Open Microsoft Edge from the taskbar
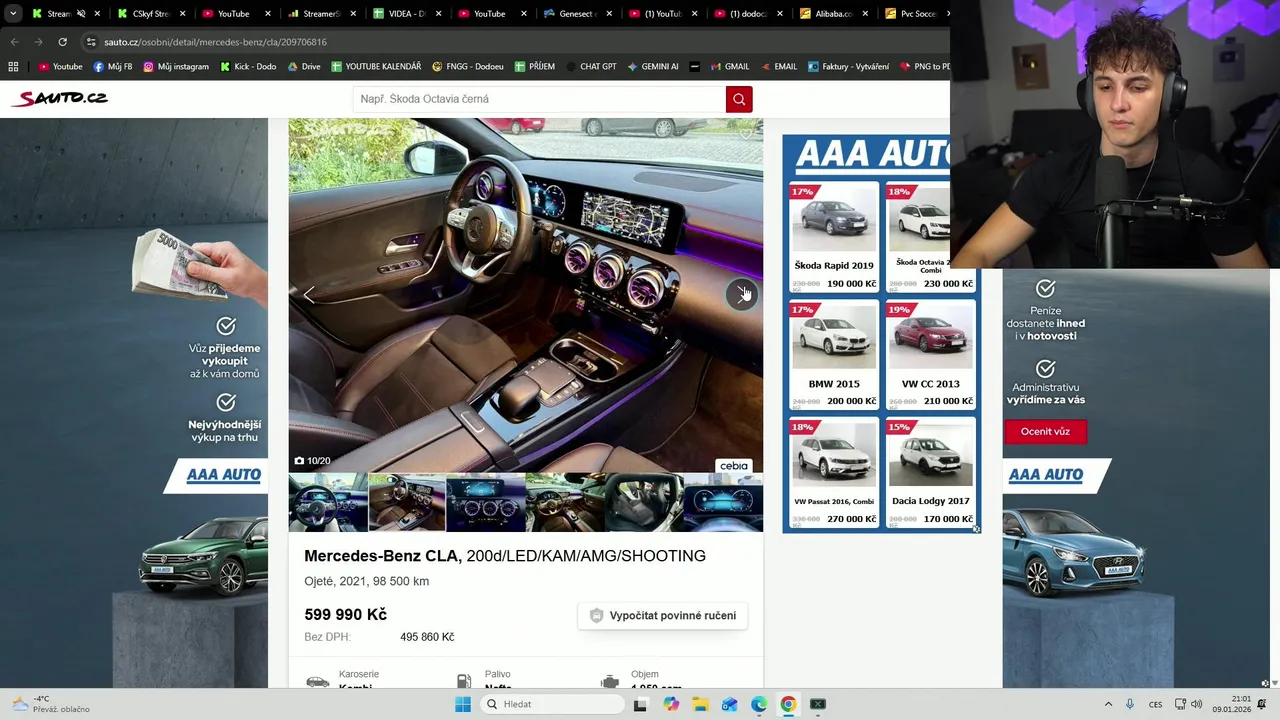Image resolution: width=1280 pixels, height=720 pixels. 759,704
